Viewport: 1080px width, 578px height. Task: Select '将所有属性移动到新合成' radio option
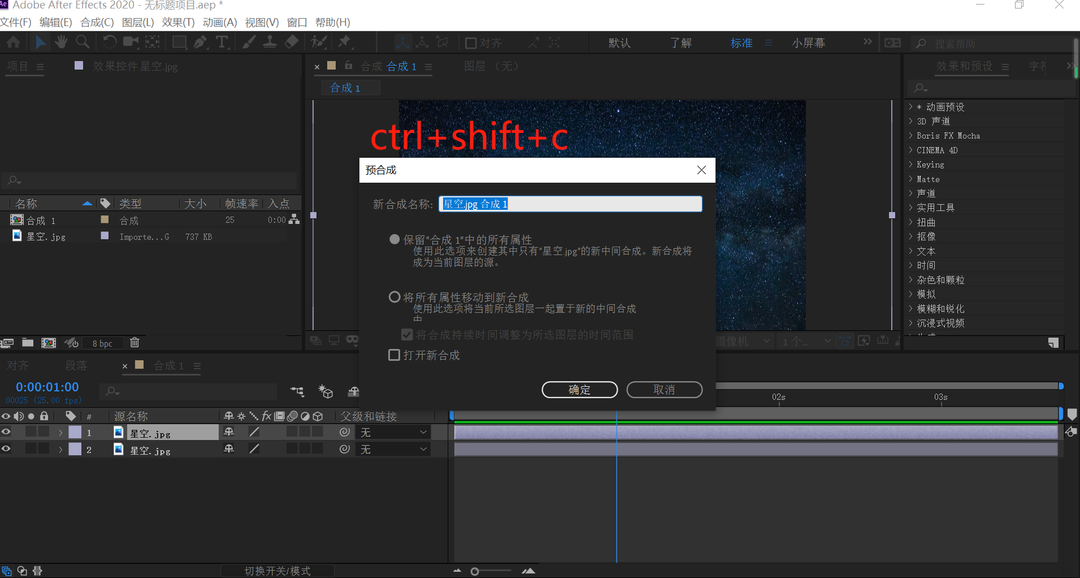click(x=395, y=297)
